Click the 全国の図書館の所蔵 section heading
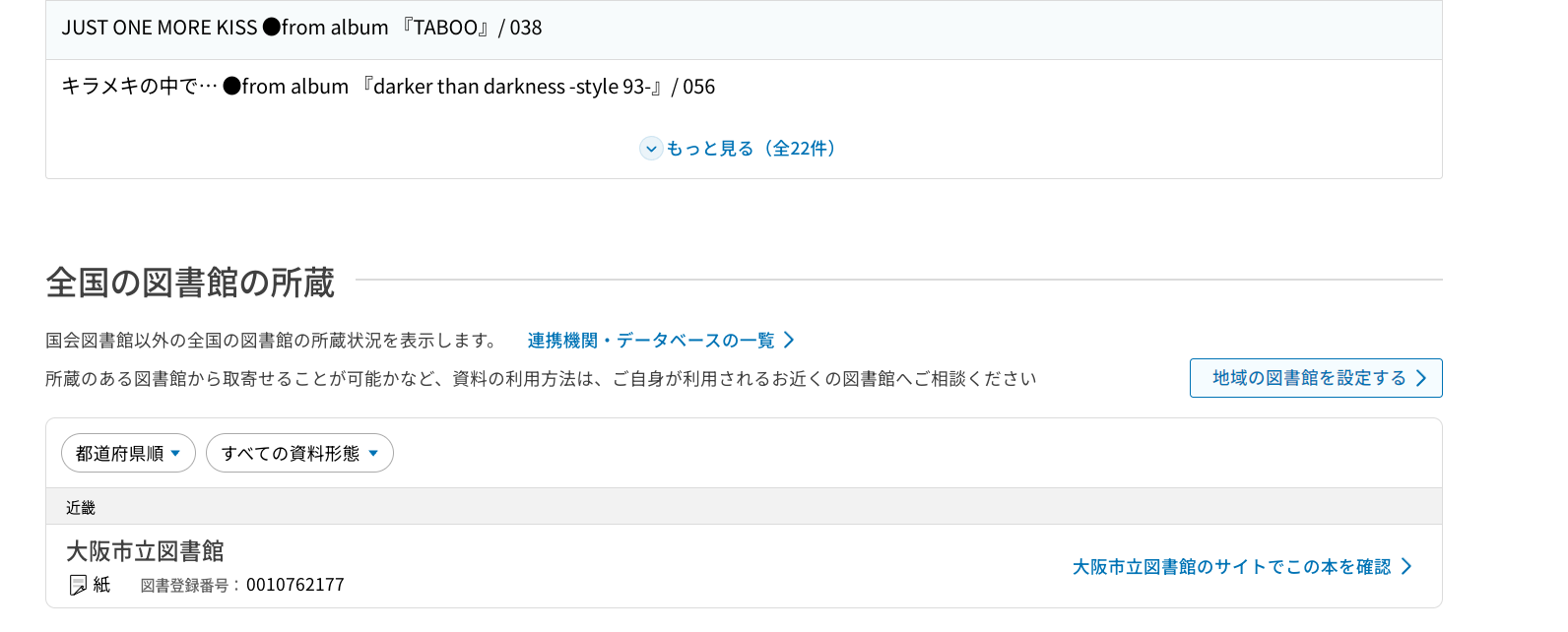Screen dimensions: 1568x632 click(190, 283)
